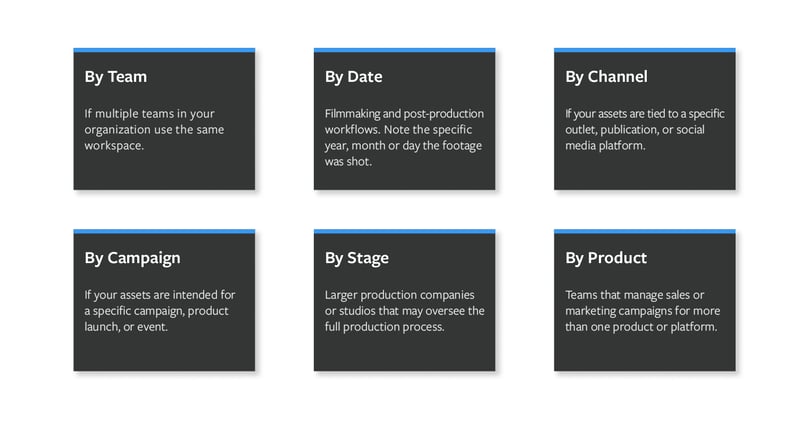Click the By Team description about workspace

(x=154, y=129)
